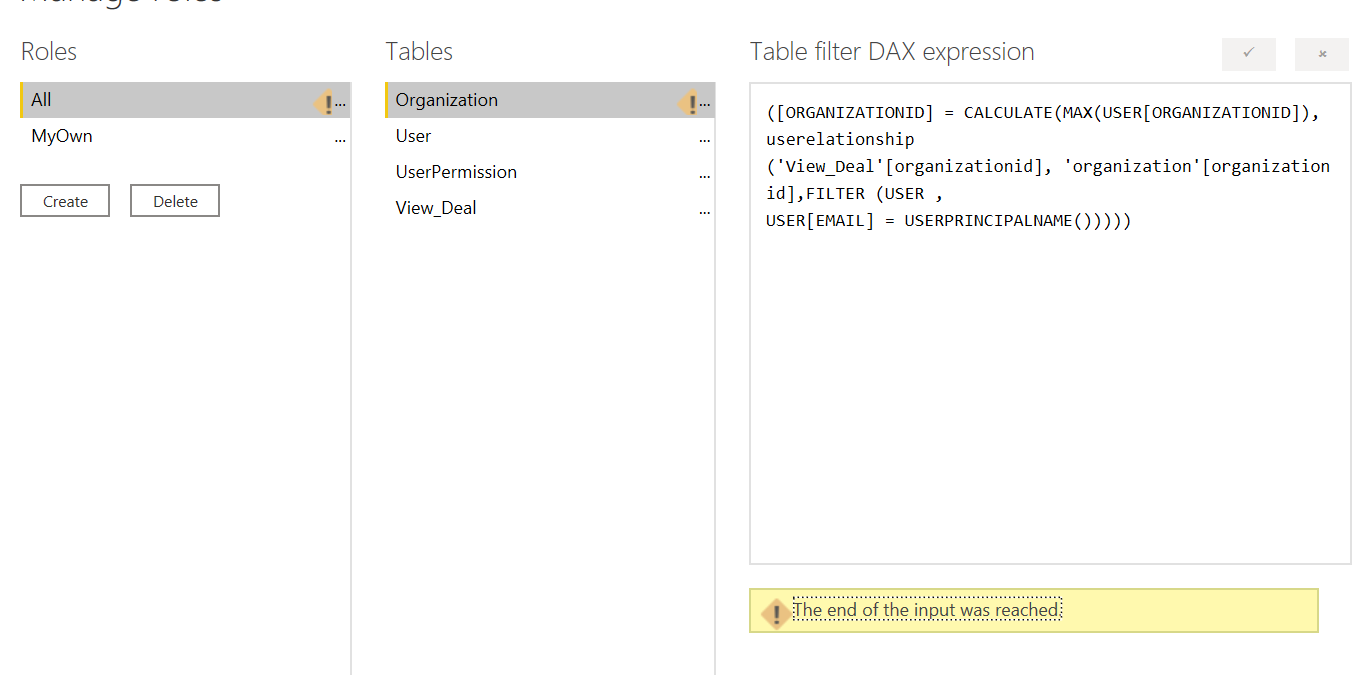Open the ellipsis menu for UserPermission table
1369x675 pixels.
[x=705, y=176]
